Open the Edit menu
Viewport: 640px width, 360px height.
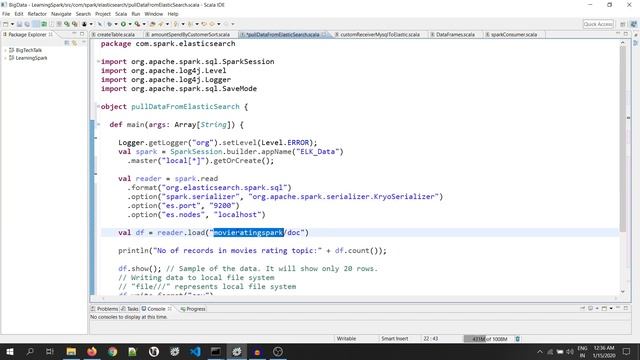tap(19, 14)
